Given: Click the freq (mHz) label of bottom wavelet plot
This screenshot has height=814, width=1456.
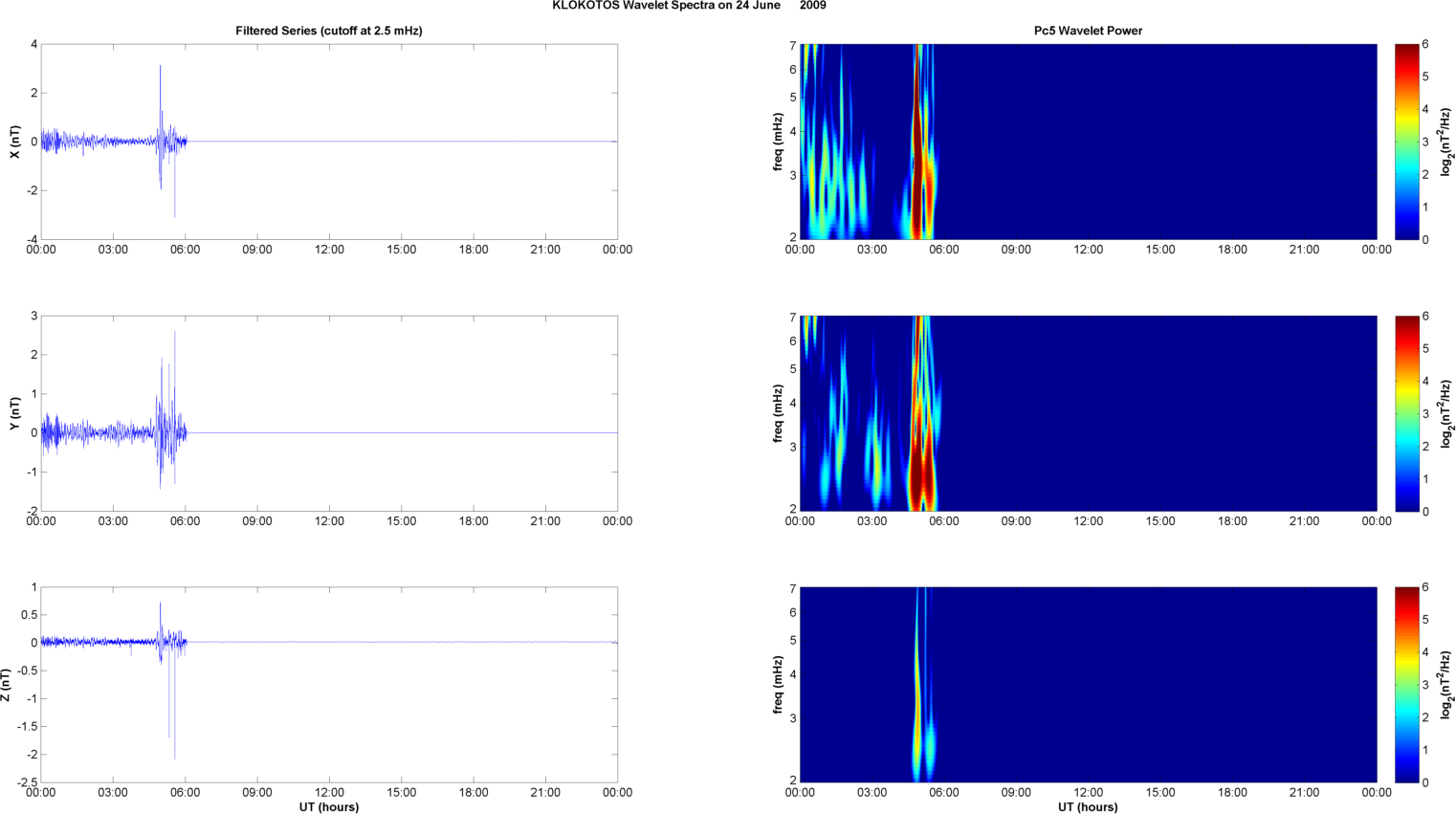Looking at the screenshot, I should click(x=779, y=685).
